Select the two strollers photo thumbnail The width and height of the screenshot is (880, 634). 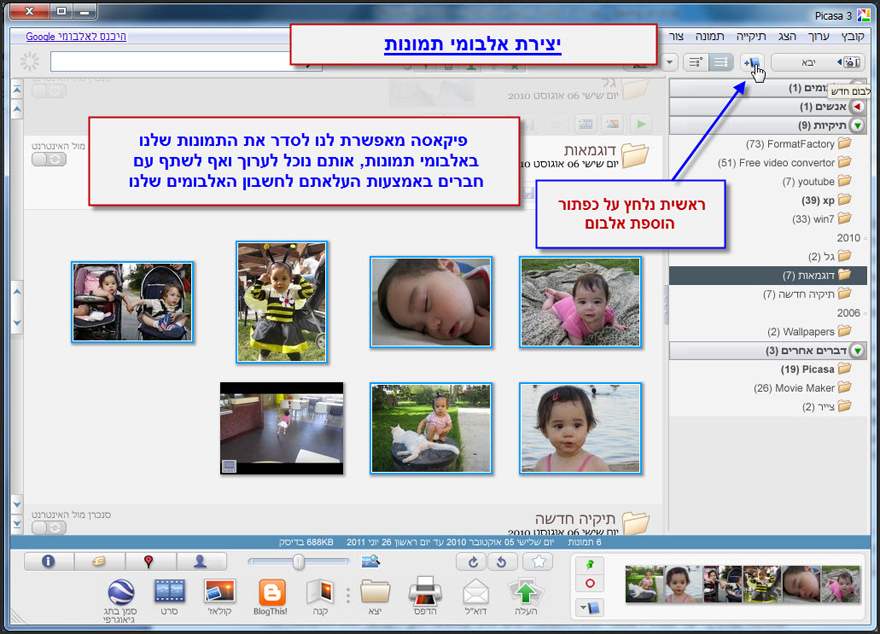[132, 302]
